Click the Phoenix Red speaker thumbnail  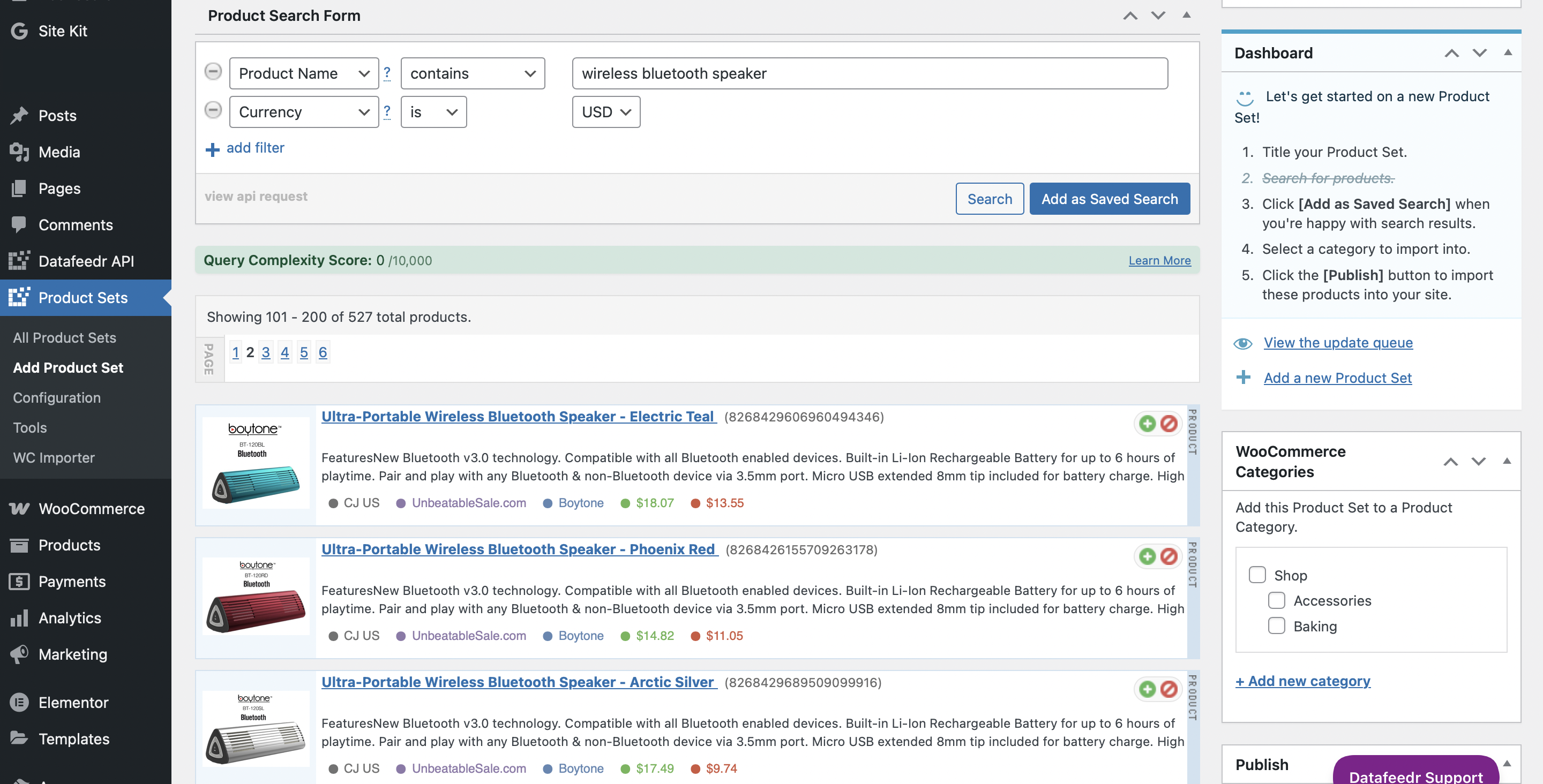point(256,596)
